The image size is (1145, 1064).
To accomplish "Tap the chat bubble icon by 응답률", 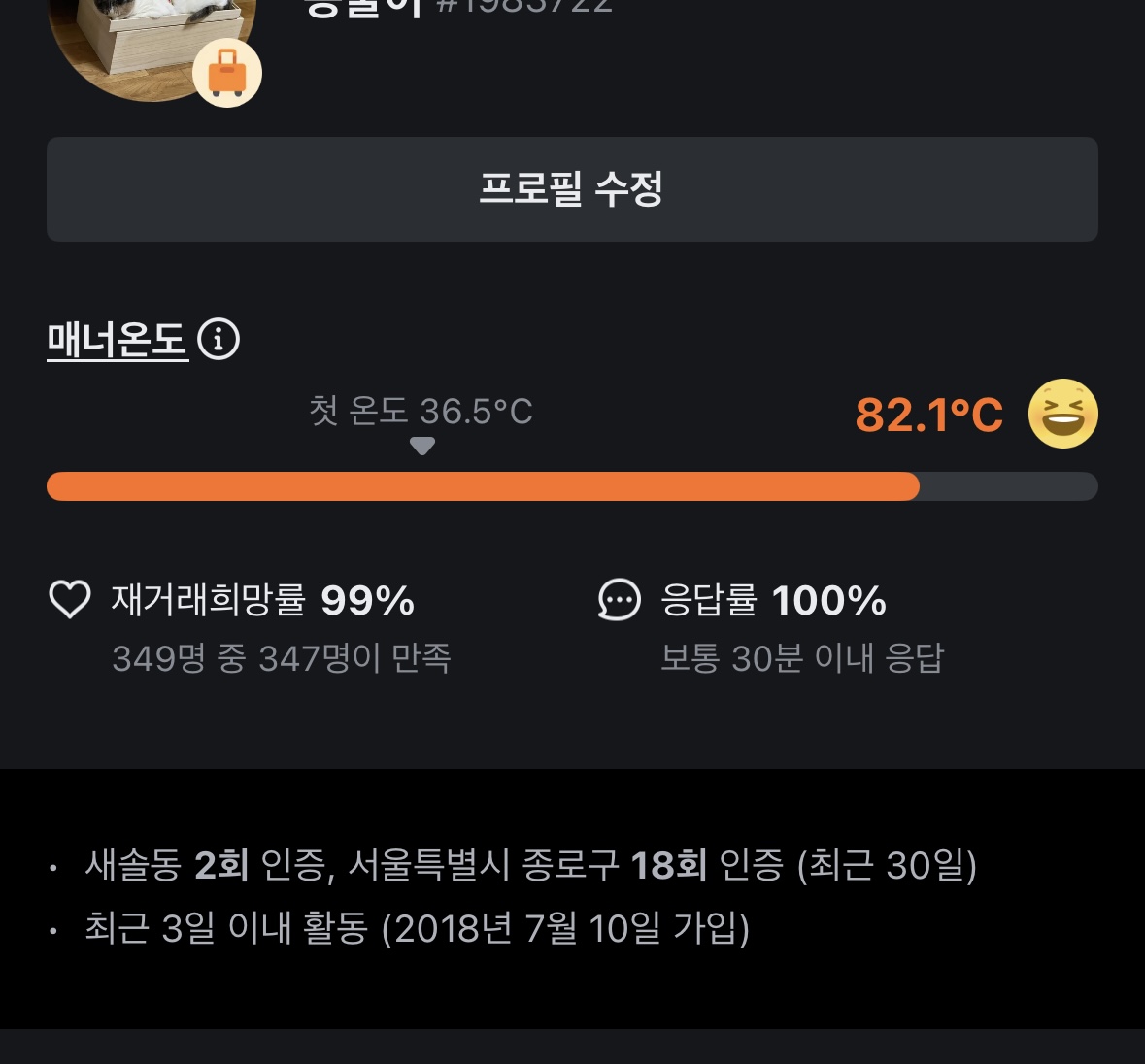I will [x=619, y=600].
